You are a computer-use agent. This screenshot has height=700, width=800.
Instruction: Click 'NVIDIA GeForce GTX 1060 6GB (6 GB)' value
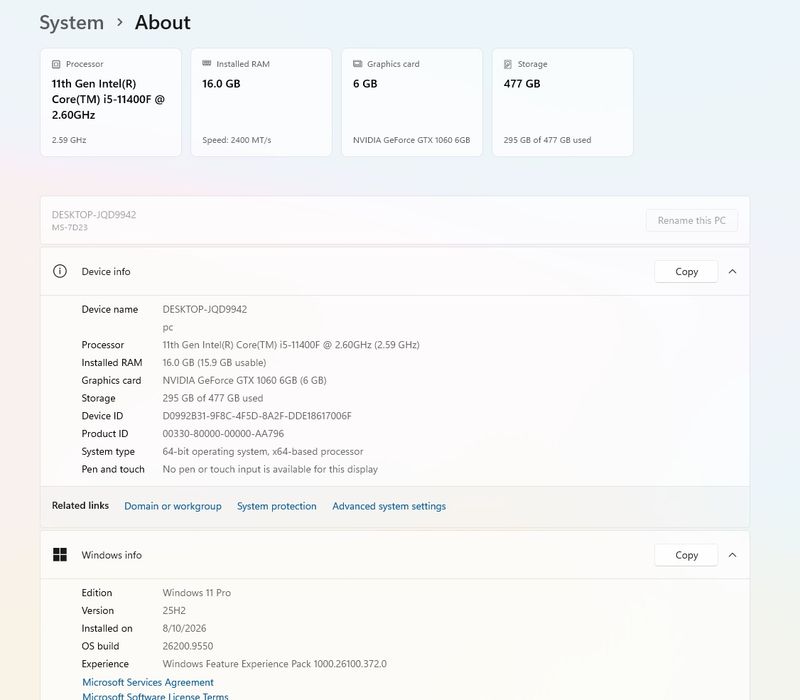coord(244,381)
